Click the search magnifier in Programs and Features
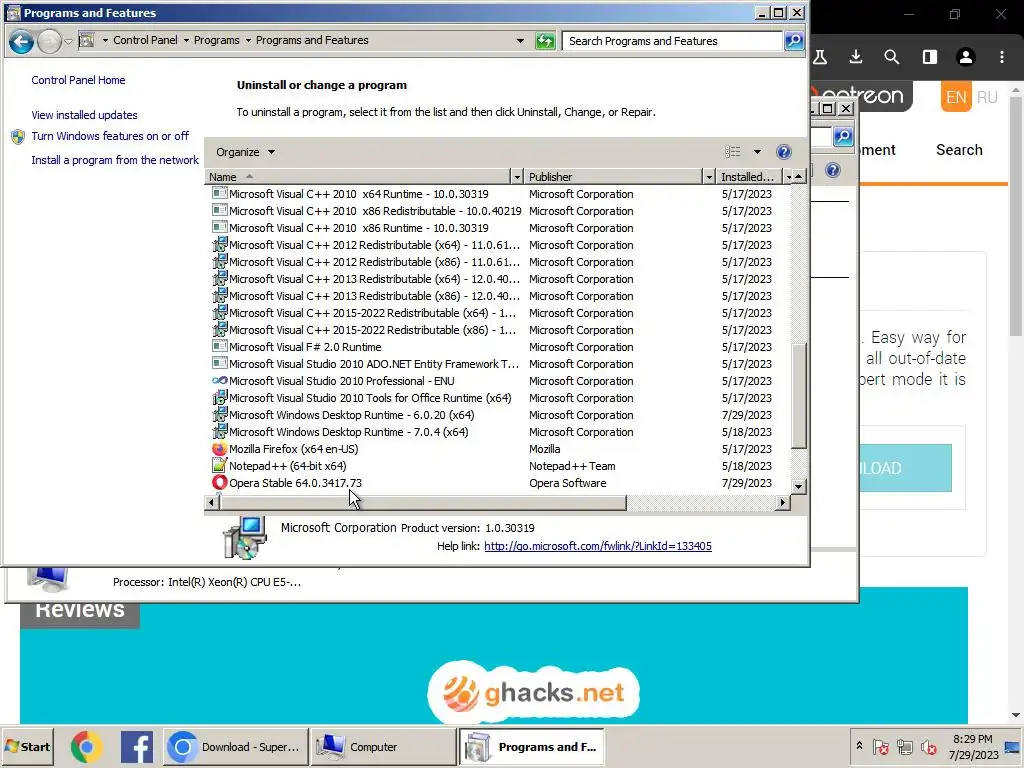 [793, 41]
